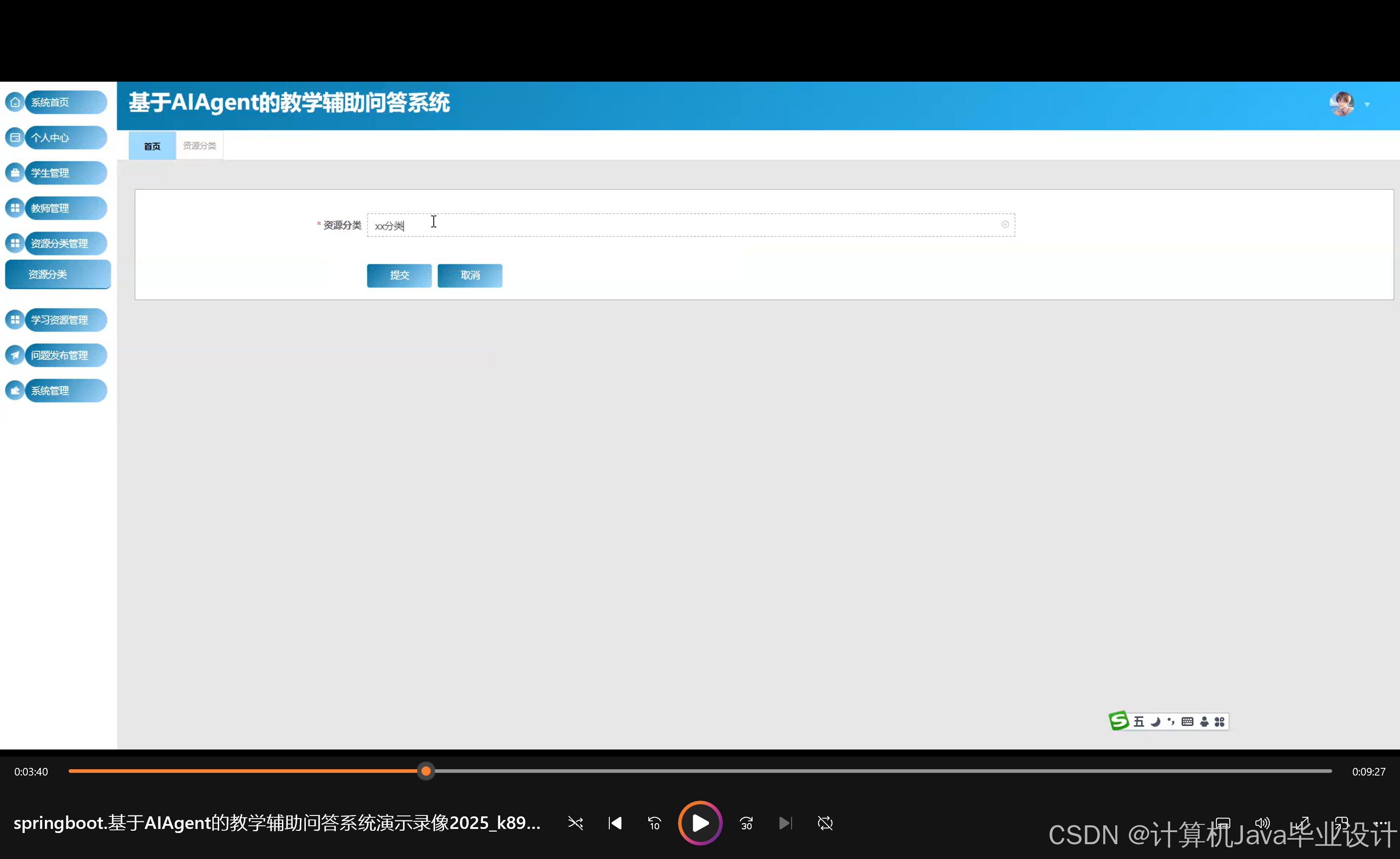Open the dropdown arrow beside avatar
This screenshot has width=1400, height=859.
(1367, 105)
